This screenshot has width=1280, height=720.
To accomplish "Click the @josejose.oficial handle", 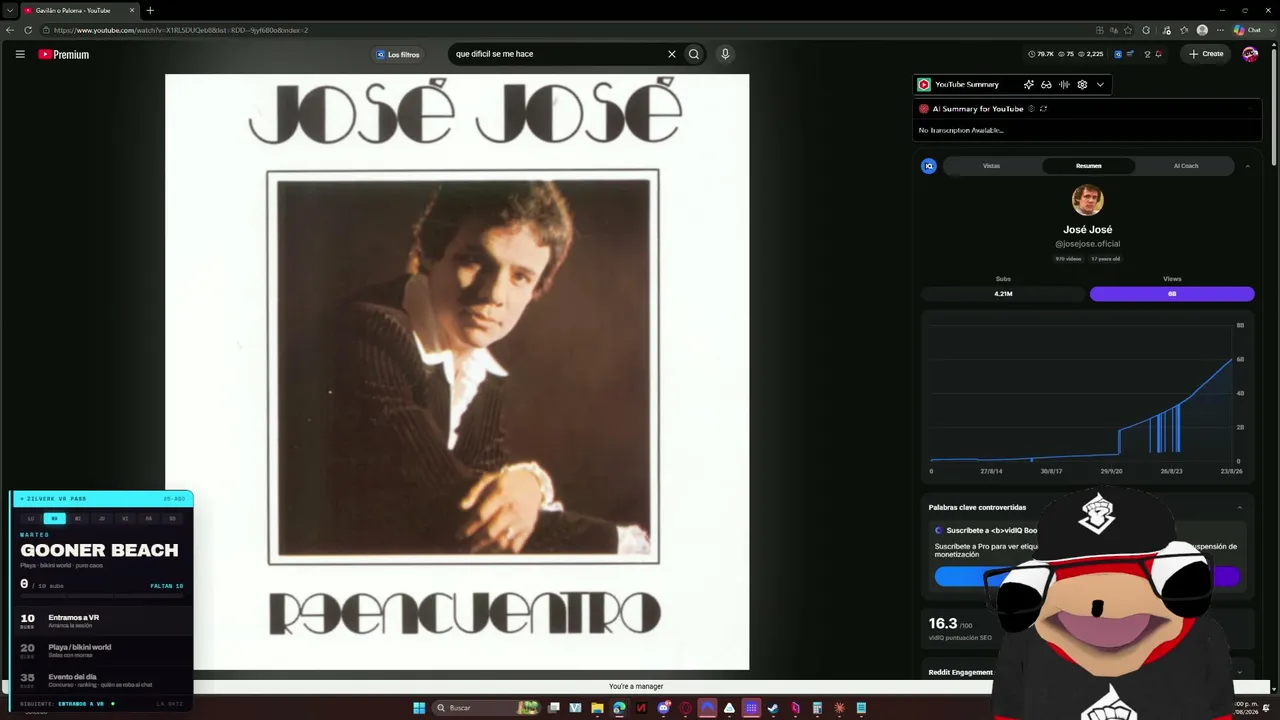I will (x=1088, y=244).
